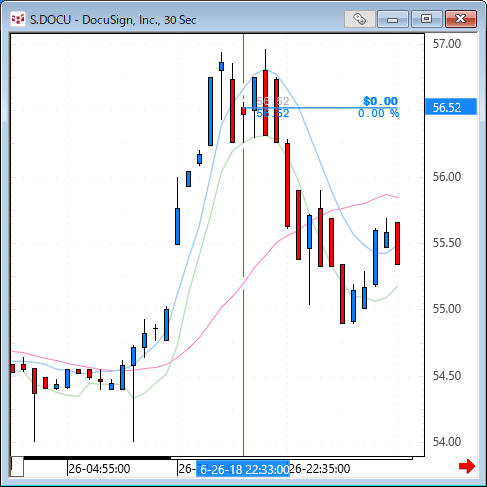Click the 55.50 price axis label
Viewport: 487px width, 487px height.
pos(447,243)
